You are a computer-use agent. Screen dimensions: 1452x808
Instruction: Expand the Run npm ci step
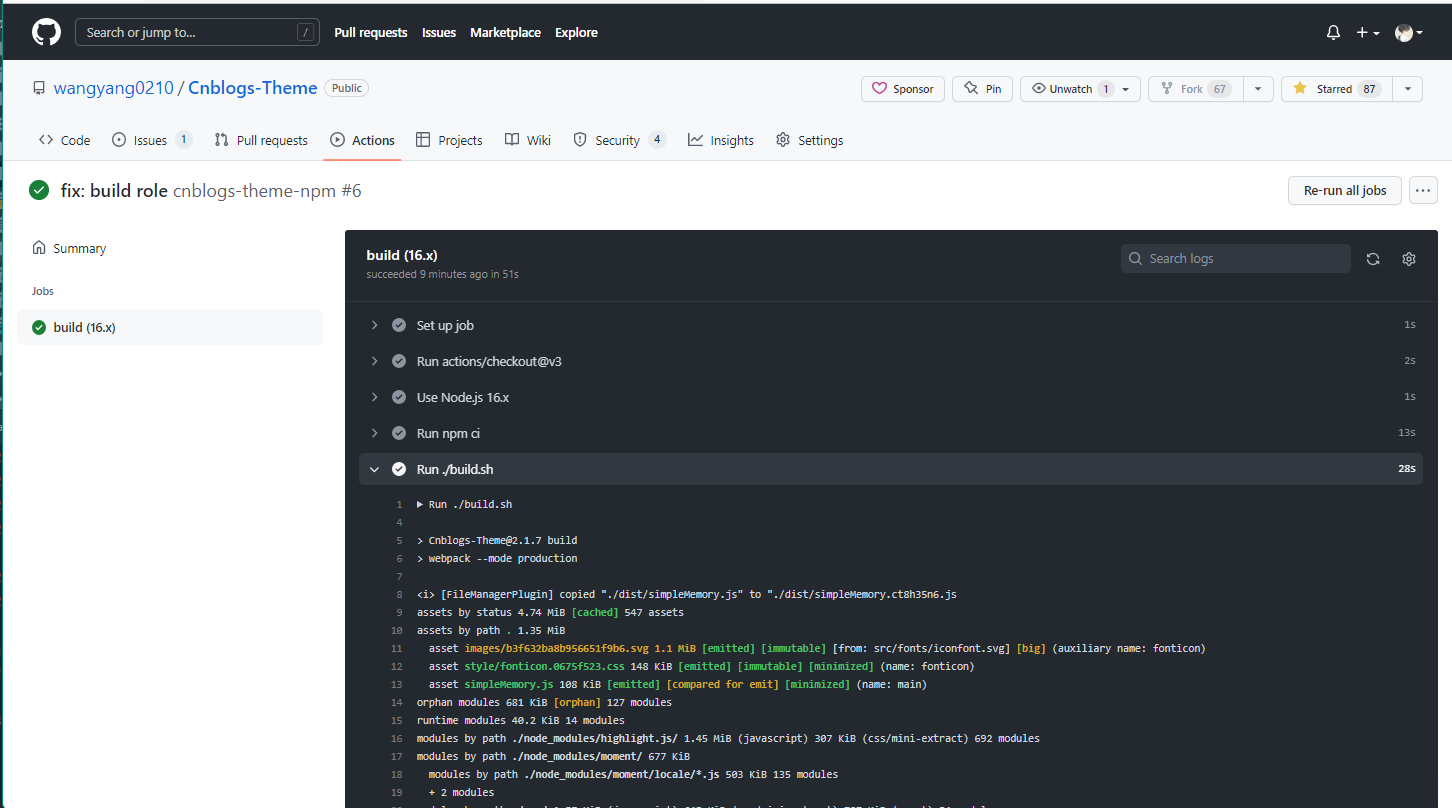point(374,433)
